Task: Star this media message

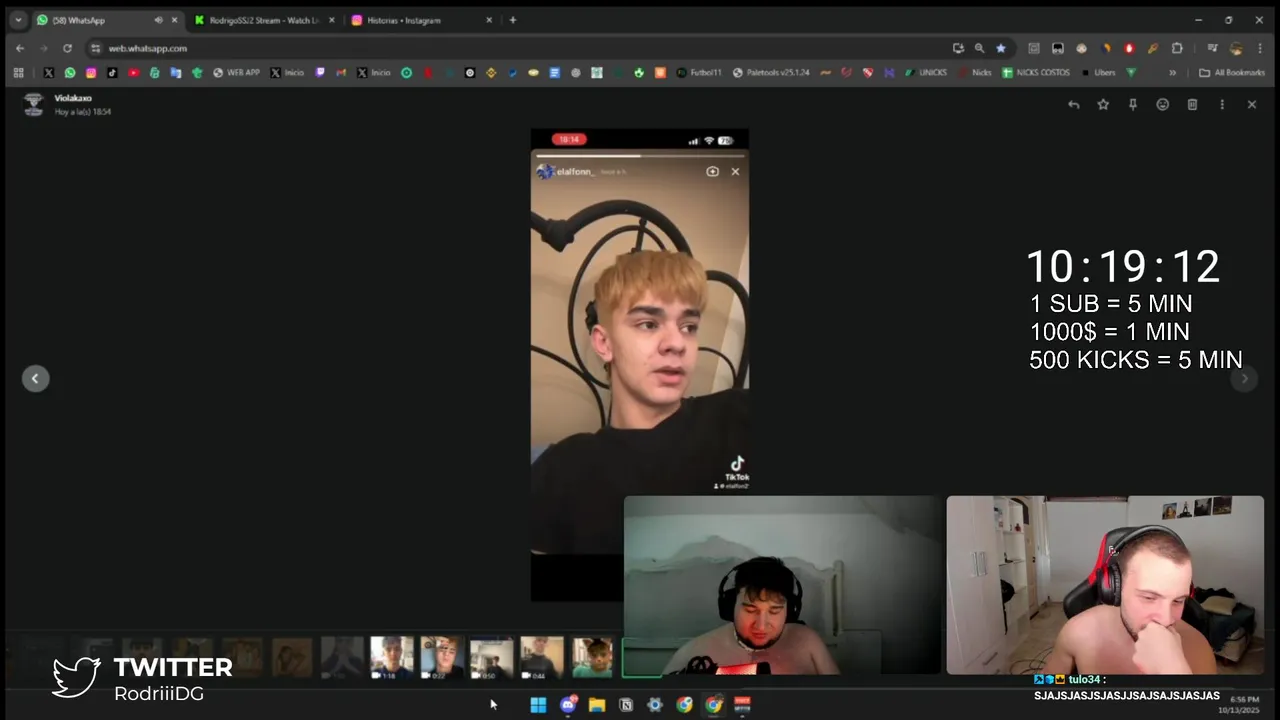Action: point(1103,104)
